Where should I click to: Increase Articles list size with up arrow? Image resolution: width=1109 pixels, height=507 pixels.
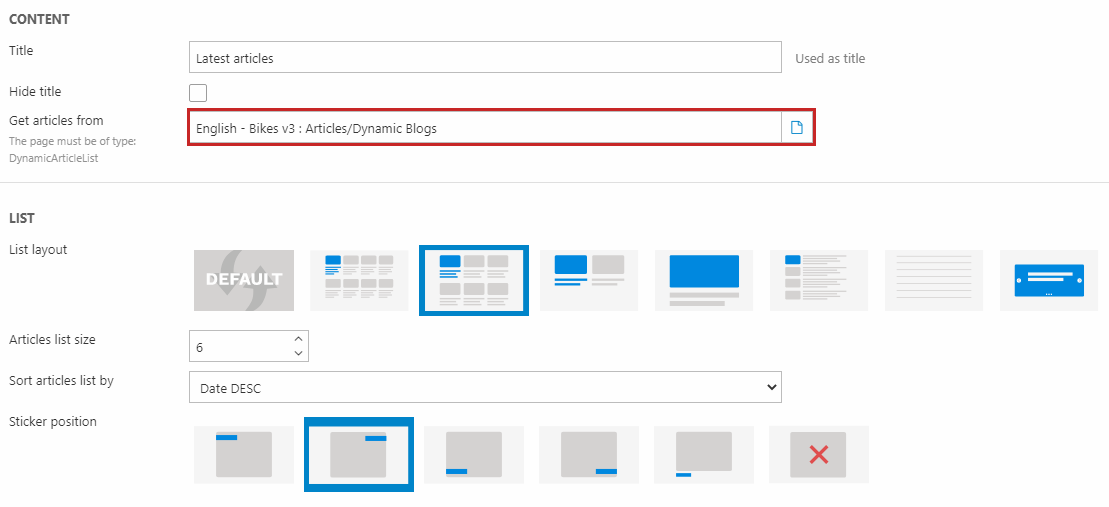[298, 338]
